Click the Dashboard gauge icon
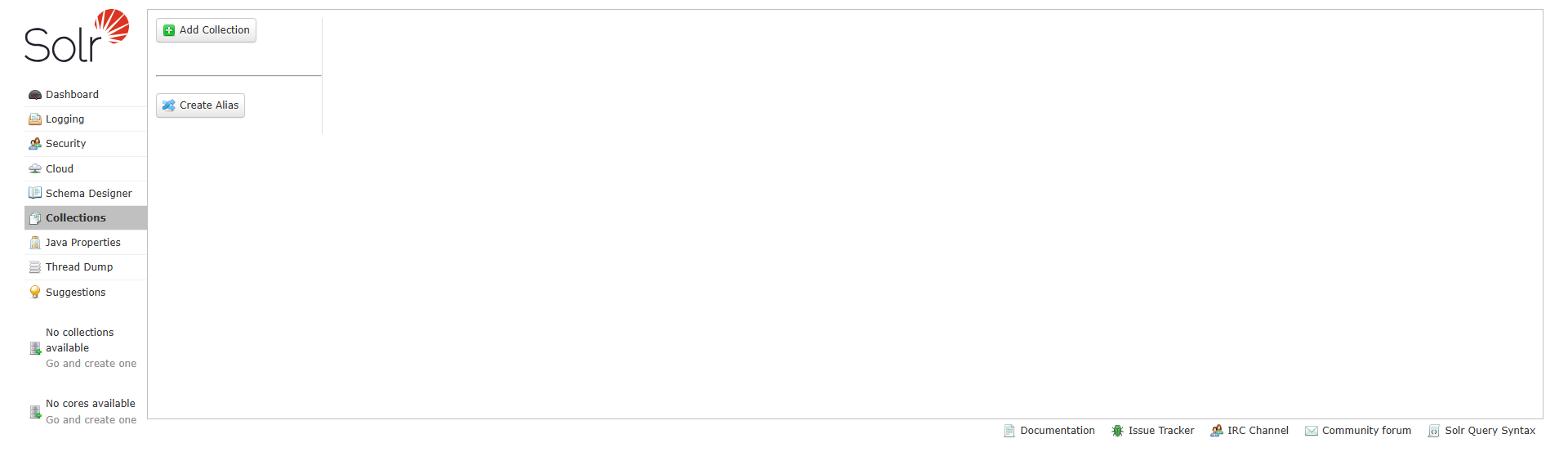The image size is (1568, 452). pyautogui.click(x=35, y=95)
